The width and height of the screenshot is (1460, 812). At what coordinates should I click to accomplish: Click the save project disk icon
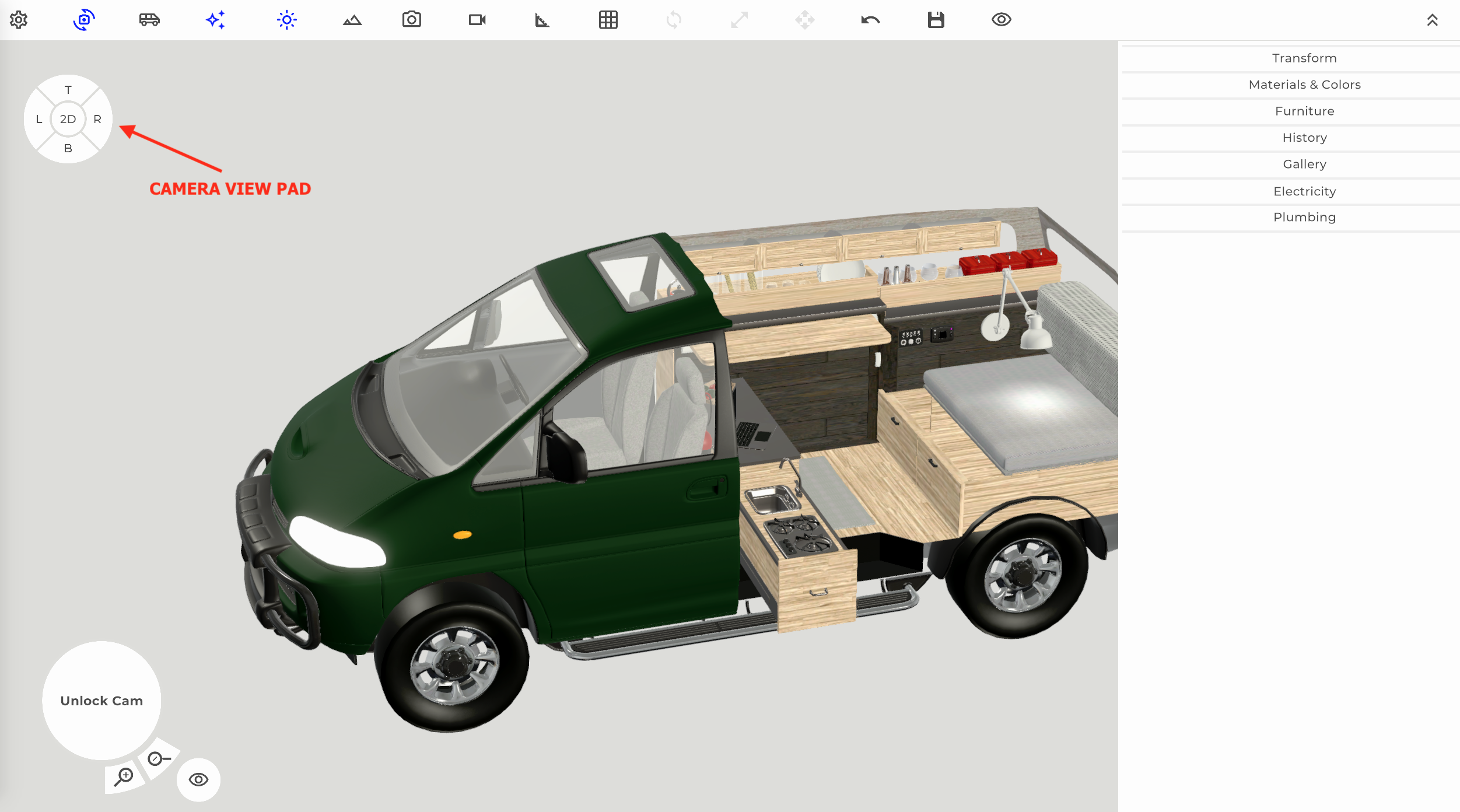(x=936, y=19)
